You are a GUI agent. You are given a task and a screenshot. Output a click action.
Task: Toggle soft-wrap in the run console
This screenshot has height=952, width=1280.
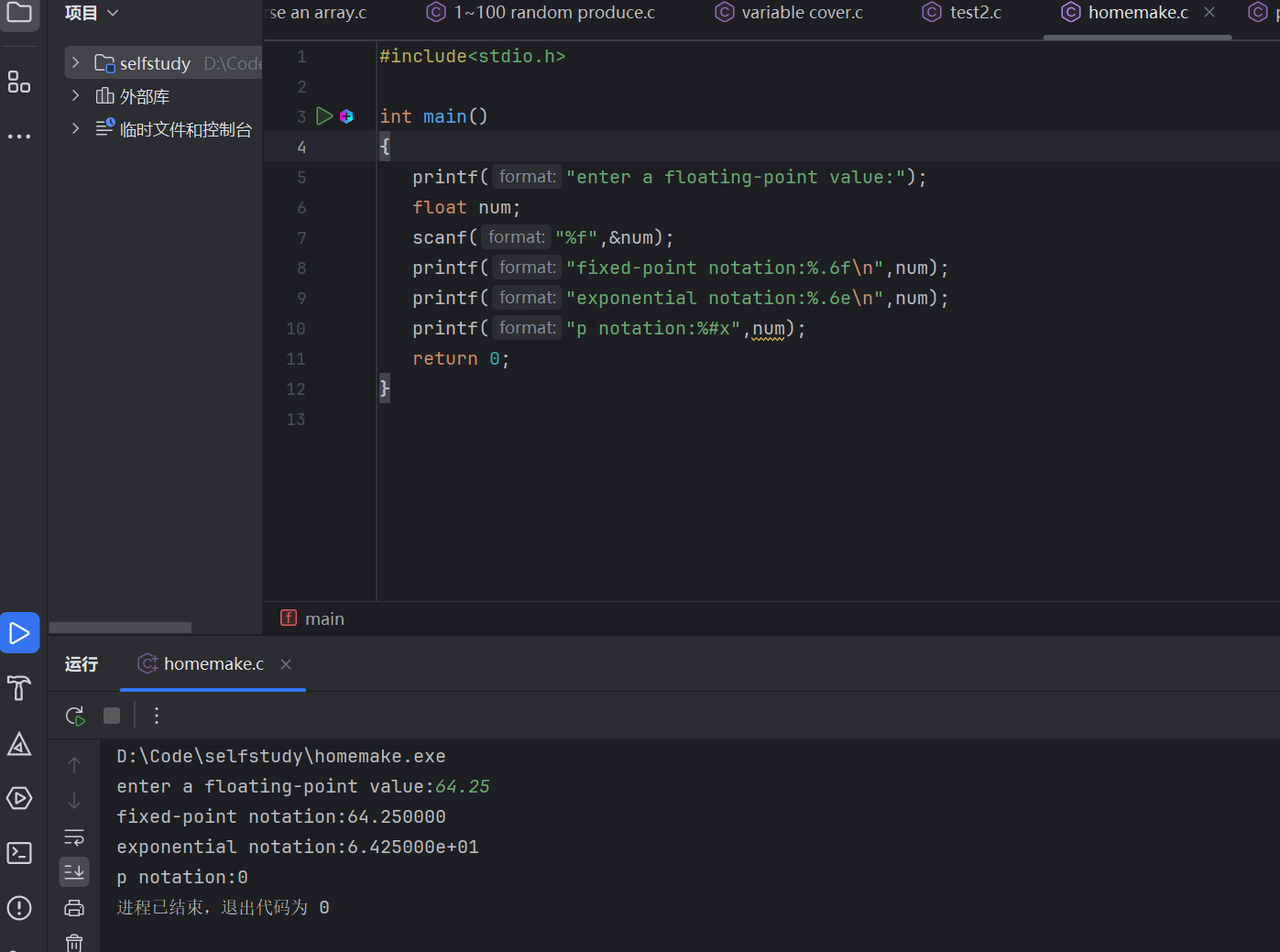pos(74,837)
